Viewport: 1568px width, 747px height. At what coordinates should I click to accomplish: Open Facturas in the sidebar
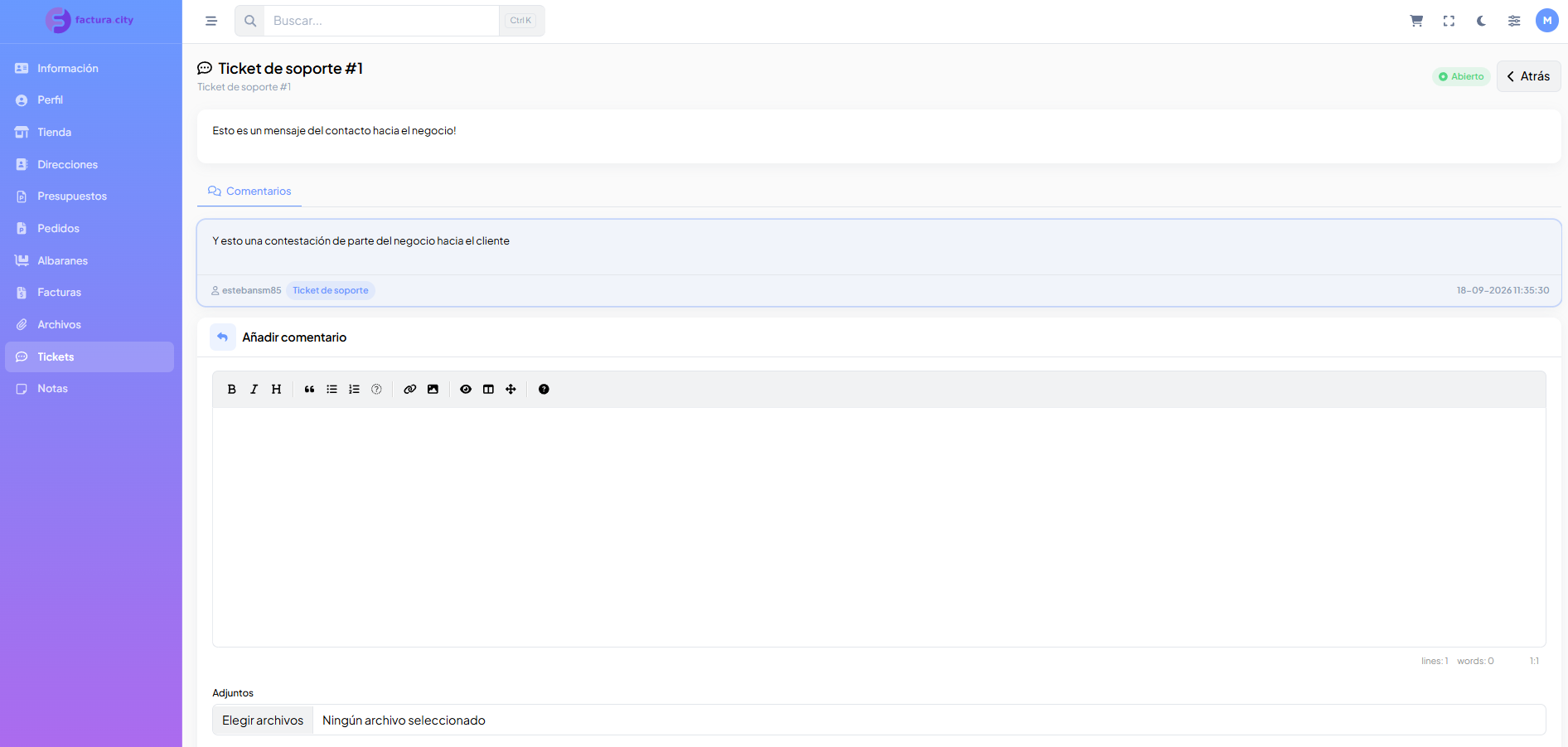90,292
